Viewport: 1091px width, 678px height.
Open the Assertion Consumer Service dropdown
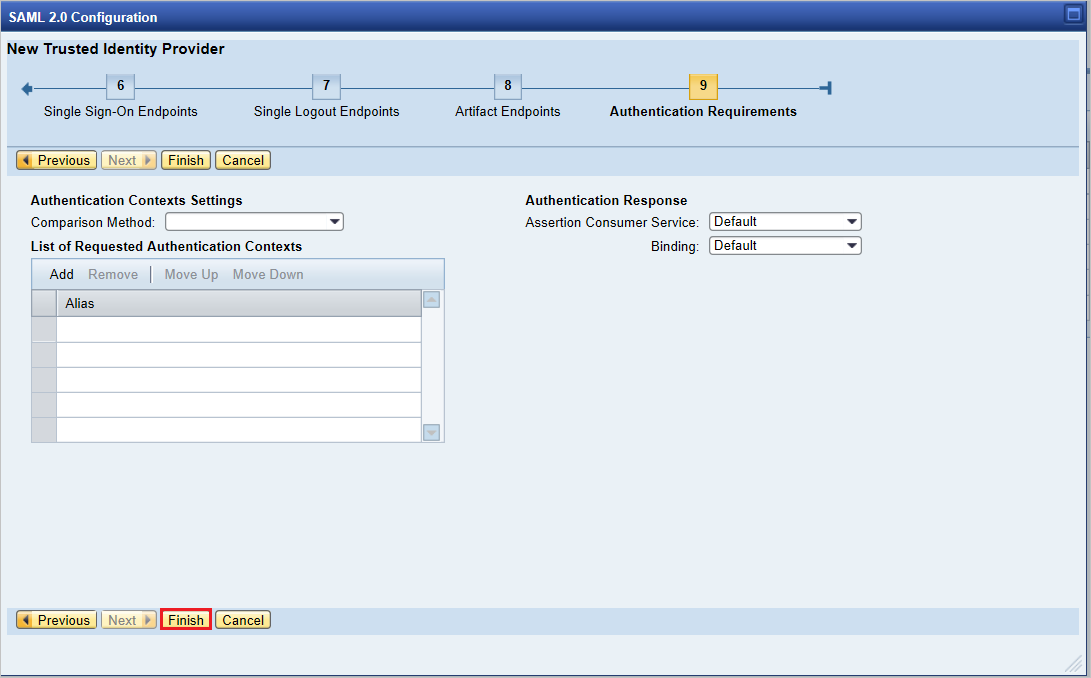pyautogui.click(x=850, y=221)
